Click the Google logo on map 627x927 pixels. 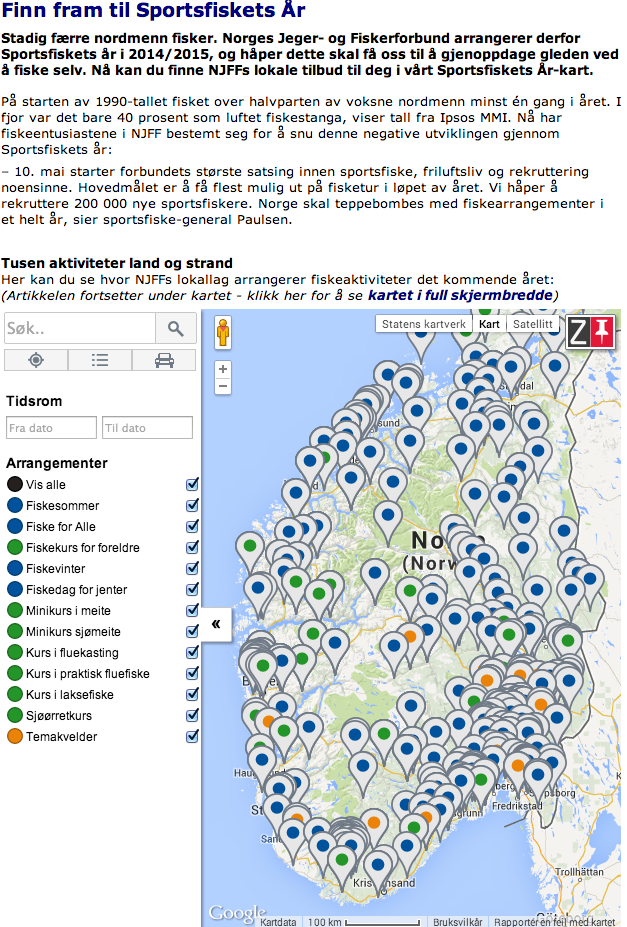point(237,912)
